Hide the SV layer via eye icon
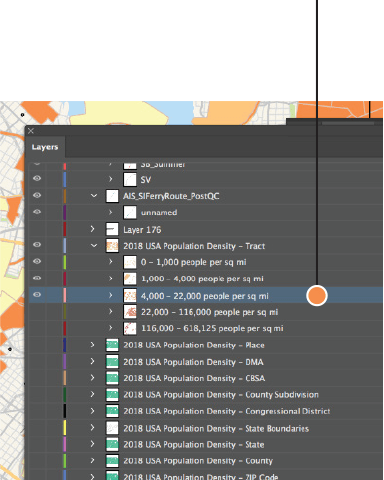The width and height of the screenshot is (384, 480). (x=37, y=178)
